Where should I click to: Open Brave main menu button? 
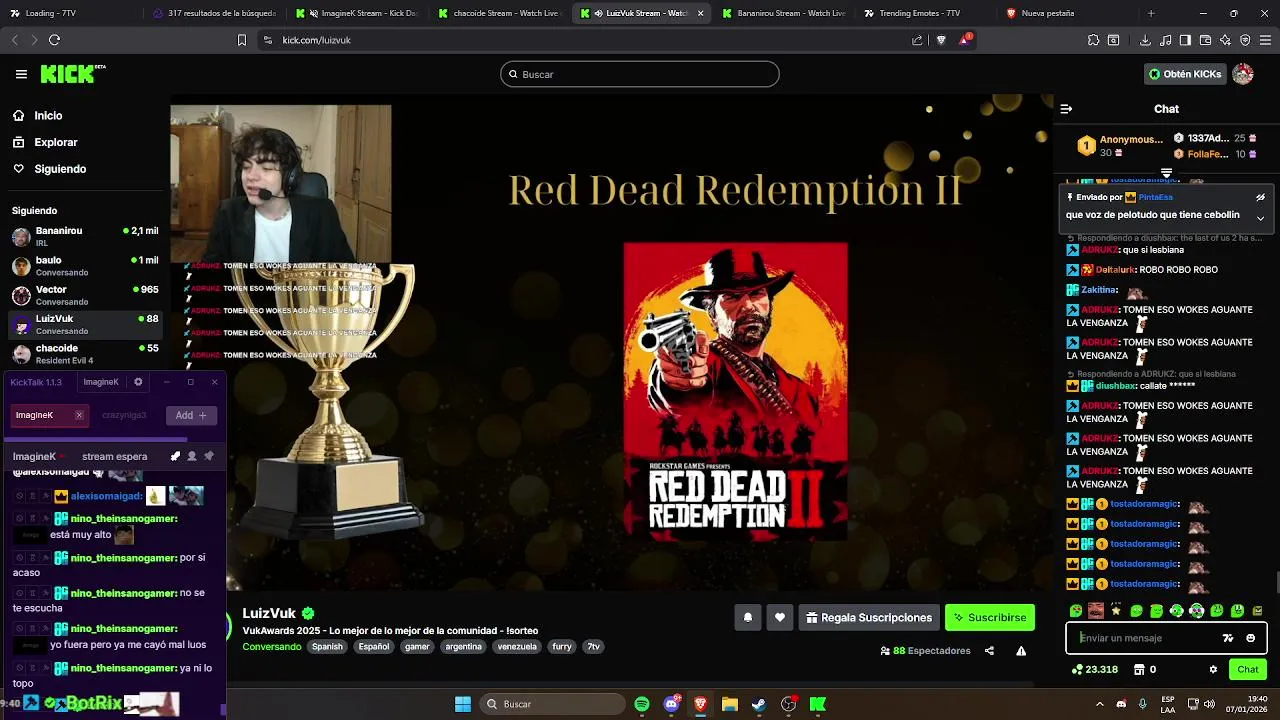coord(1265,40)
